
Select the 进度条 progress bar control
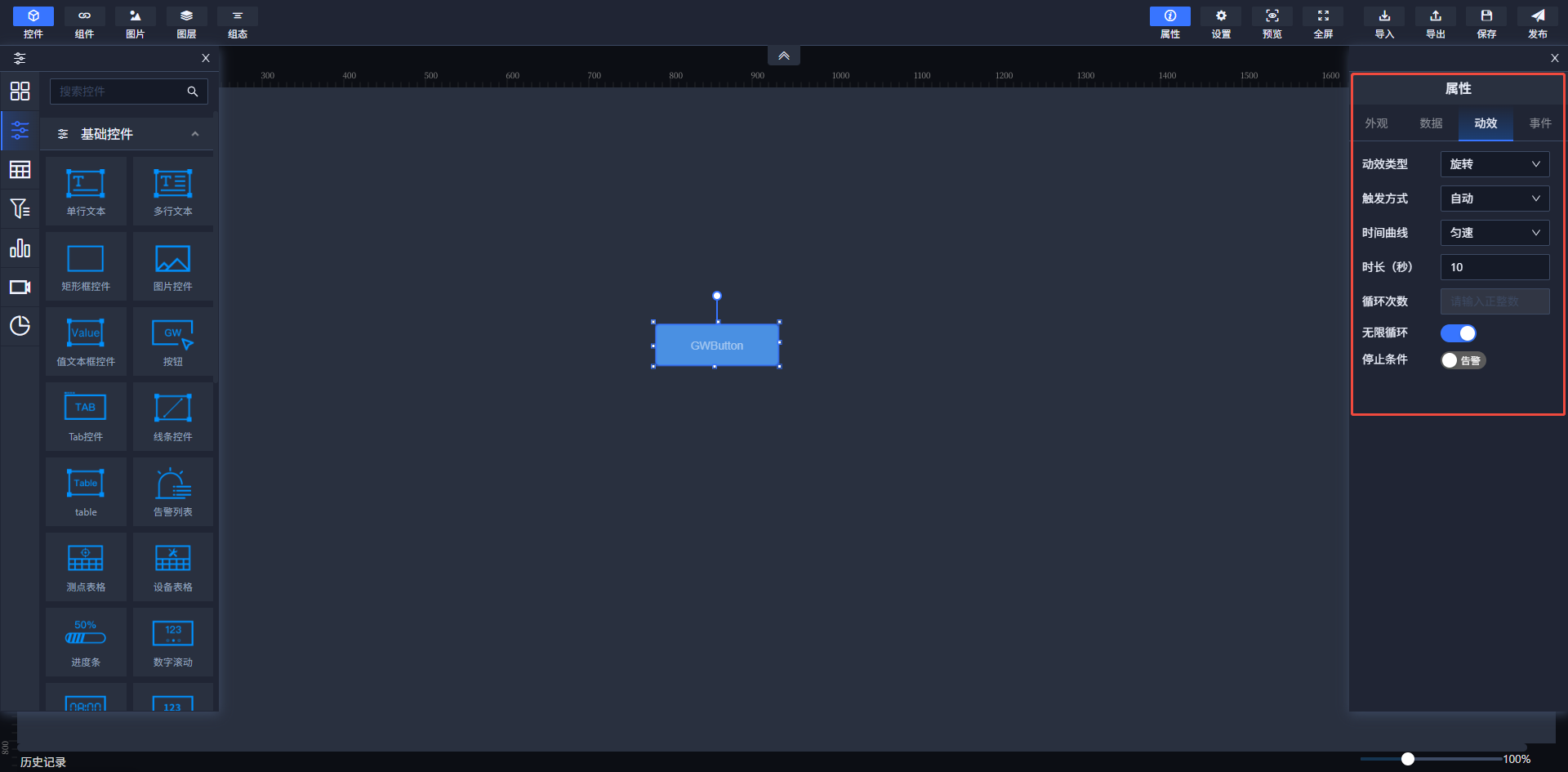click(x=86, y=642)
